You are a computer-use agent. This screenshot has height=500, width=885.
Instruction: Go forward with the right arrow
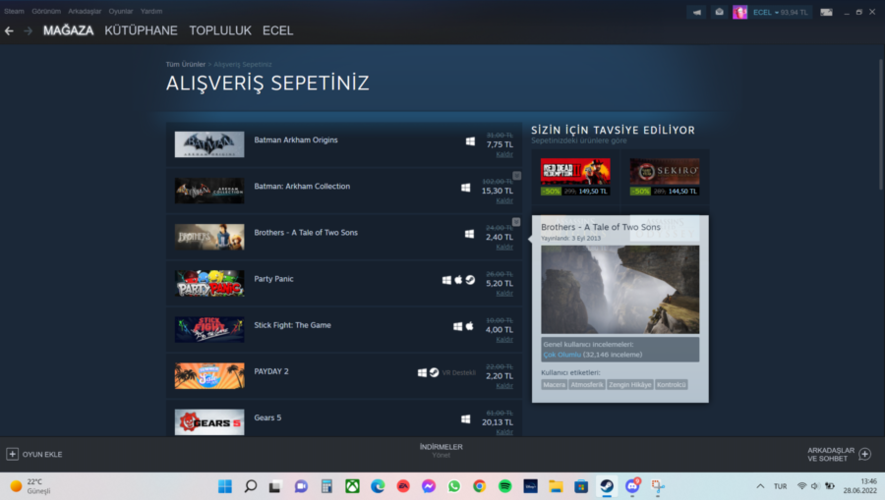(28, 31)
